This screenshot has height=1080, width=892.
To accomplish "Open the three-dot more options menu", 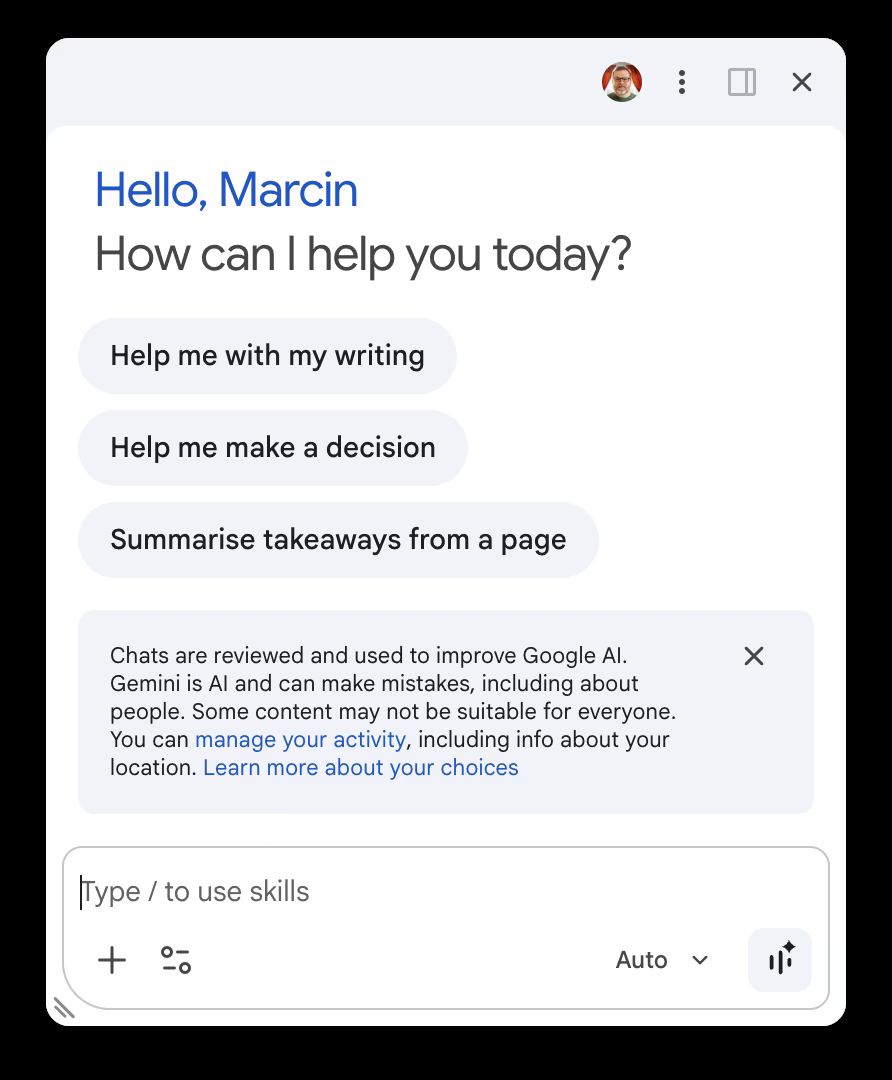I will 682,82.
